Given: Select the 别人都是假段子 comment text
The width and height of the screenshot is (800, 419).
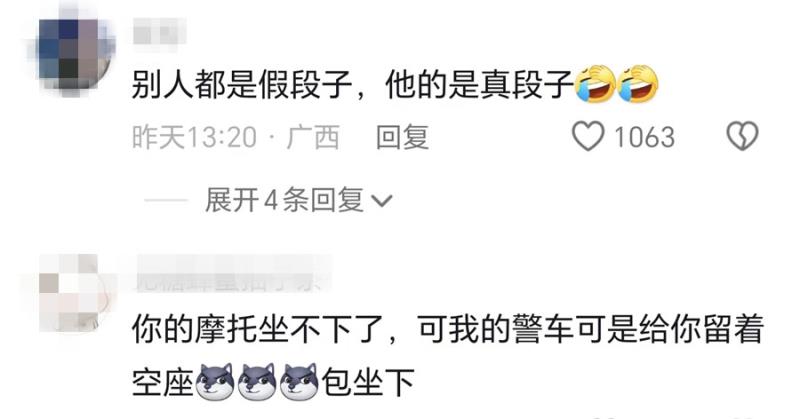Looking at the screenshot, I should click(x=242, y=84).
